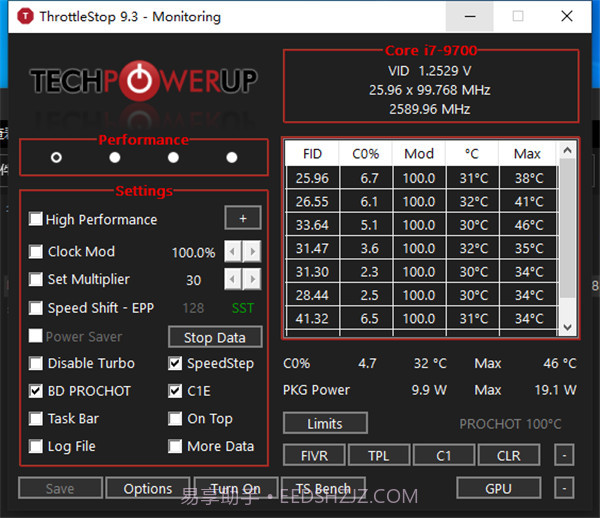Open the Options dialog
The height and width of the screenshot is (518, 600).
pyautogui.click(x=147, y=488)
